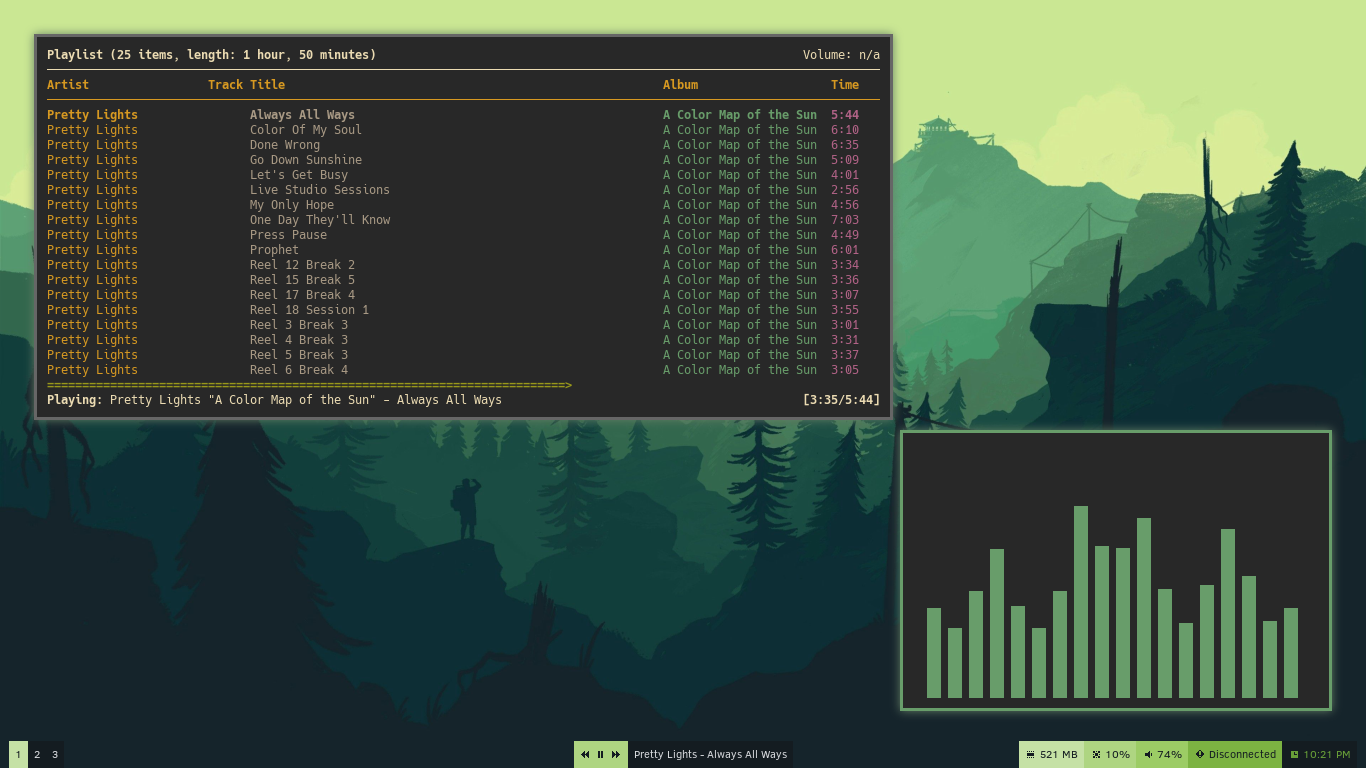Click the Track Title column header

point(246,85)
